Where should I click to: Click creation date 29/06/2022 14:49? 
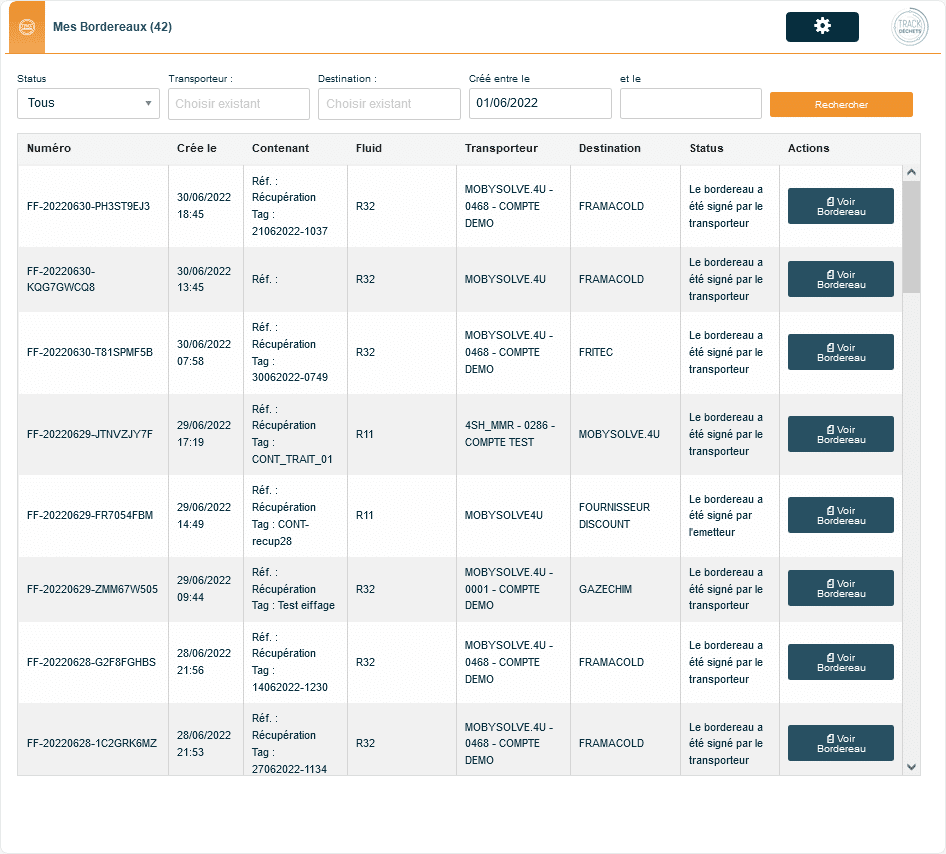point(204,516)
